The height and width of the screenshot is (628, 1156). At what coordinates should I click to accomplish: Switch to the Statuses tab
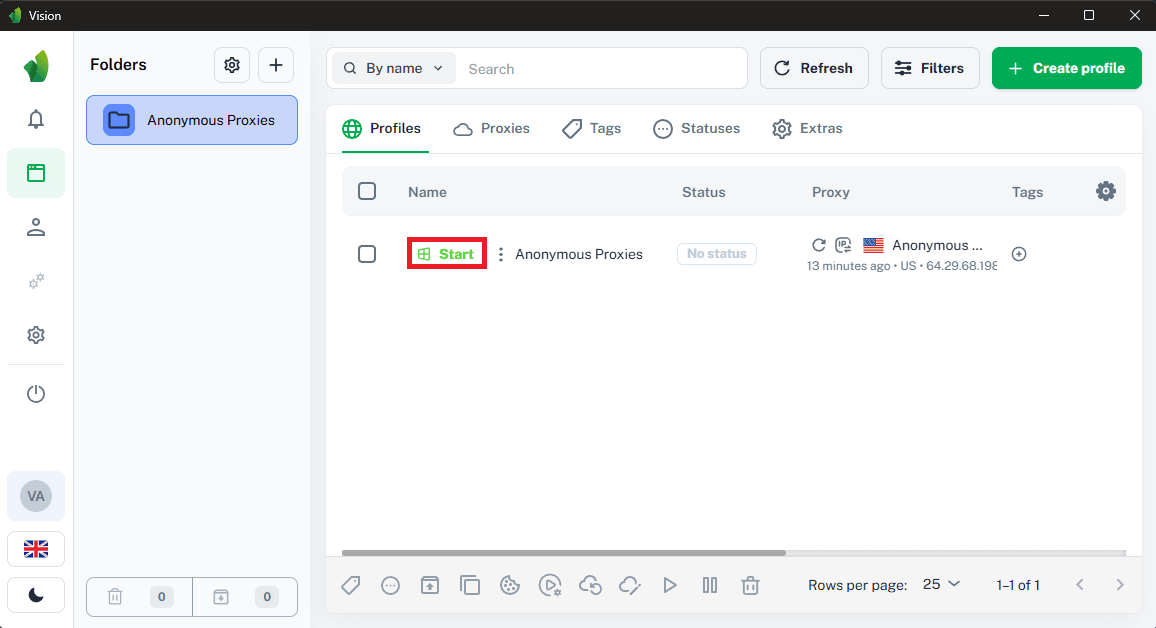697,128
